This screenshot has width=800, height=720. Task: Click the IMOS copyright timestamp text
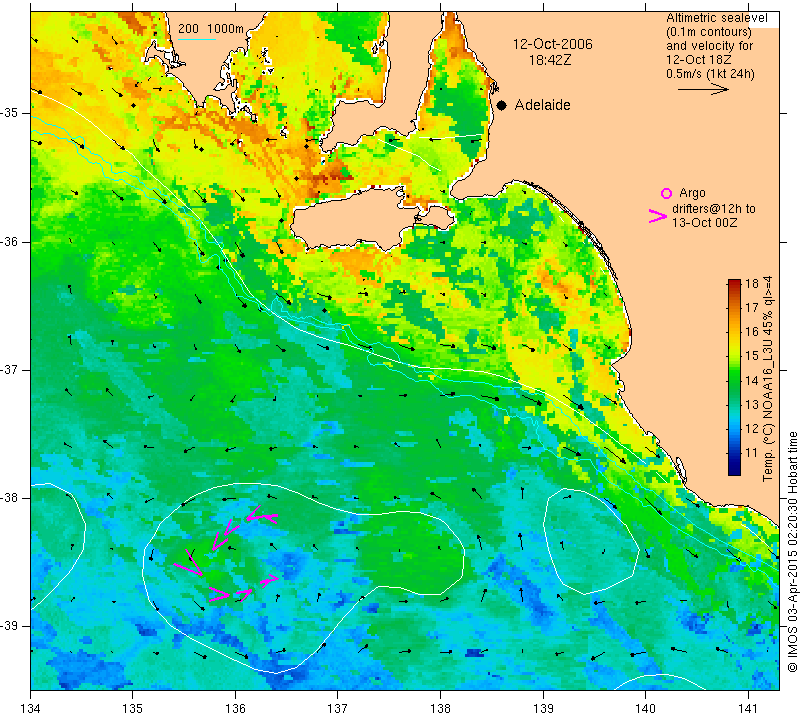point(792,552)
